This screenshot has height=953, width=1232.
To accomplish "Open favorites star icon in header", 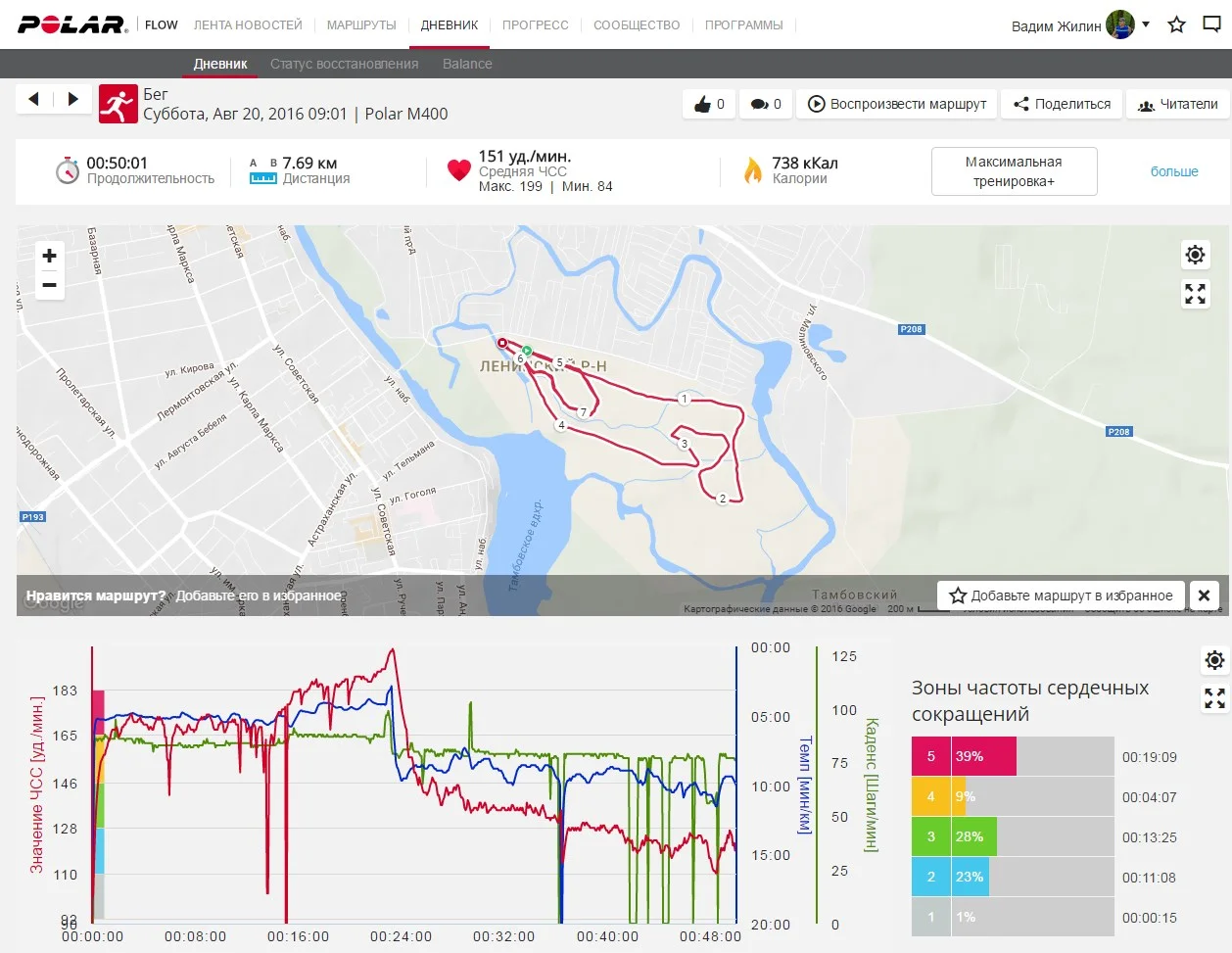I will [x=1177, y=24].
